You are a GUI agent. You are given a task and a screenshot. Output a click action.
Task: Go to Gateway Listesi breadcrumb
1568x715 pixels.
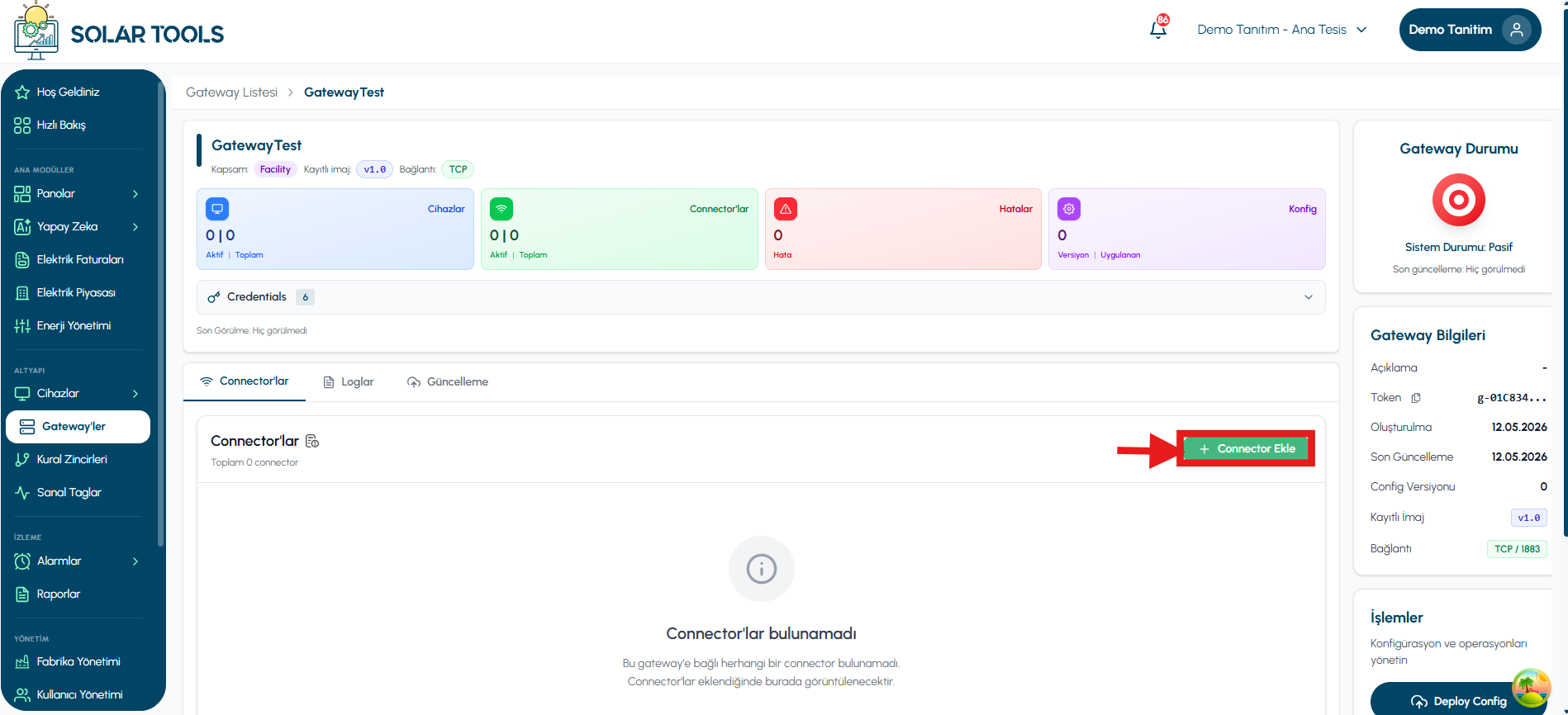pos(231,92)
